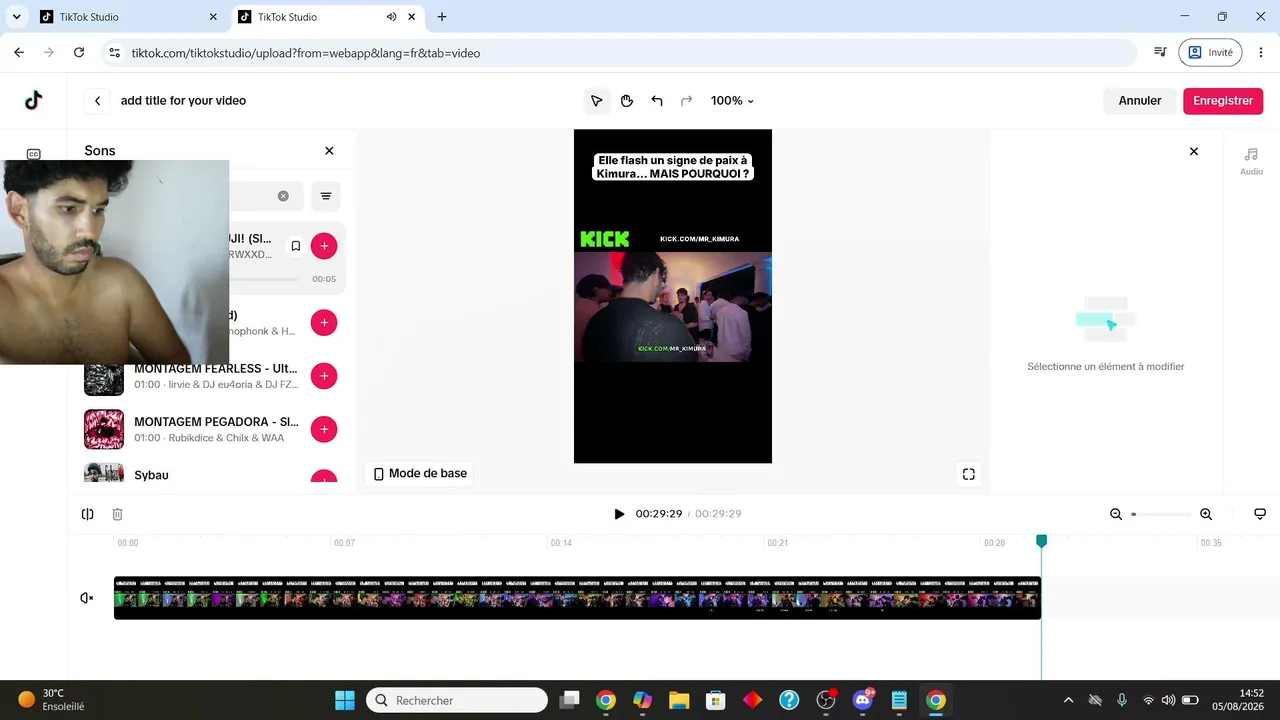The width and height of the screenshot is (1280, 720).
Task: Save with the Enregistrer button
Action: tap(1223, 101)
